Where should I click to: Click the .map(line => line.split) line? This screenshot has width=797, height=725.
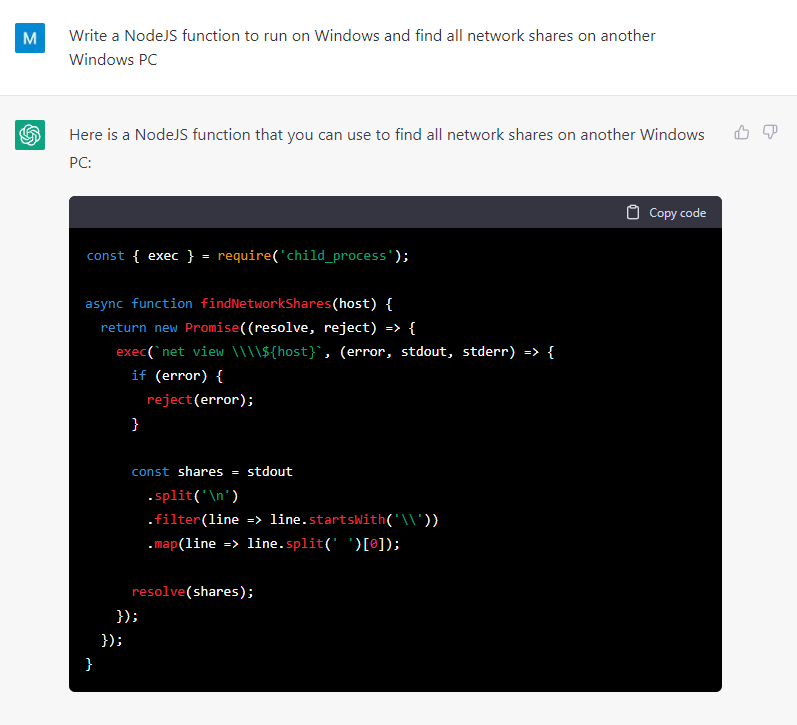[272, 543]
